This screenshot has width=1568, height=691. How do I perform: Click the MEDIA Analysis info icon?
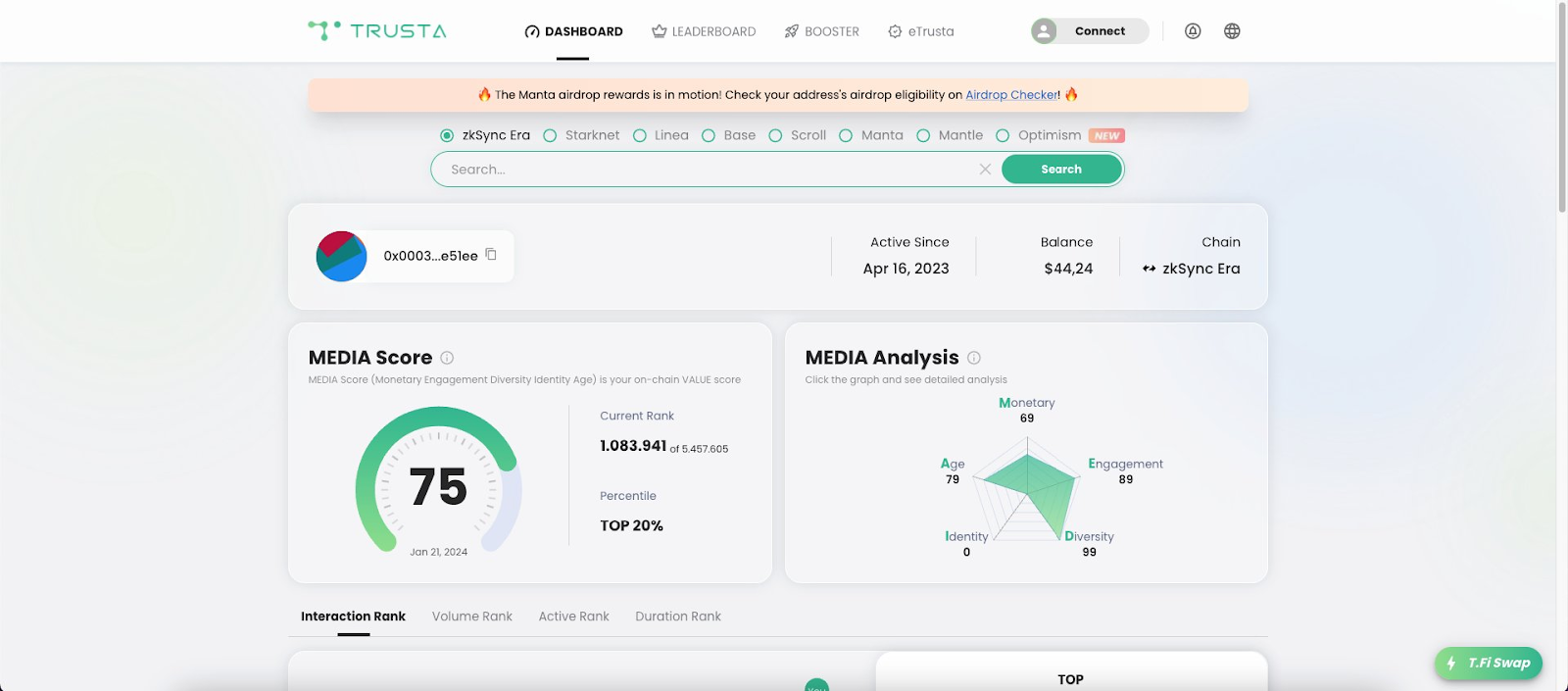pyautogui.click(x=974, y=358)
